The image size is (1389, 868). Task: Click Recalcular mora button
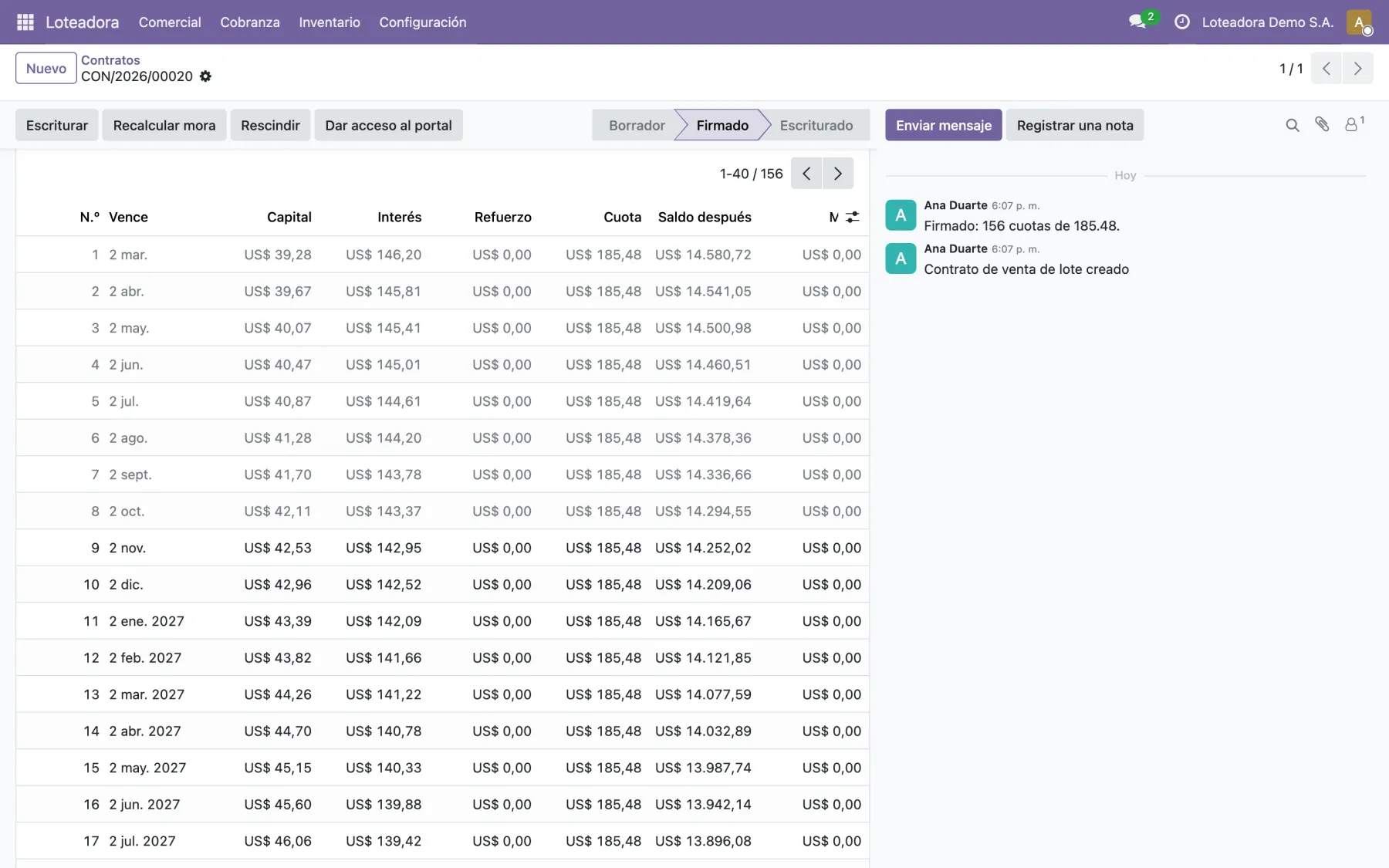coord(164,125)
